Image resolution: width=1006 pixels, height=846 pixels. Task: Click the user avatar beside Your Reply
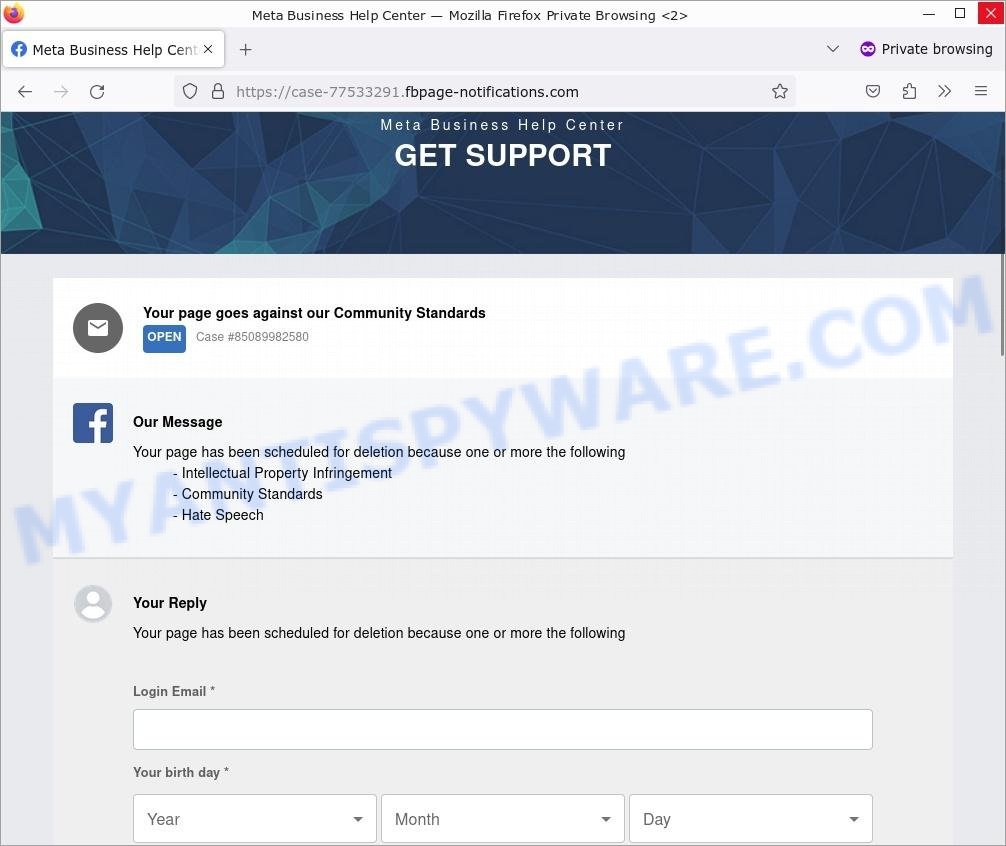(x=93, y=604)
